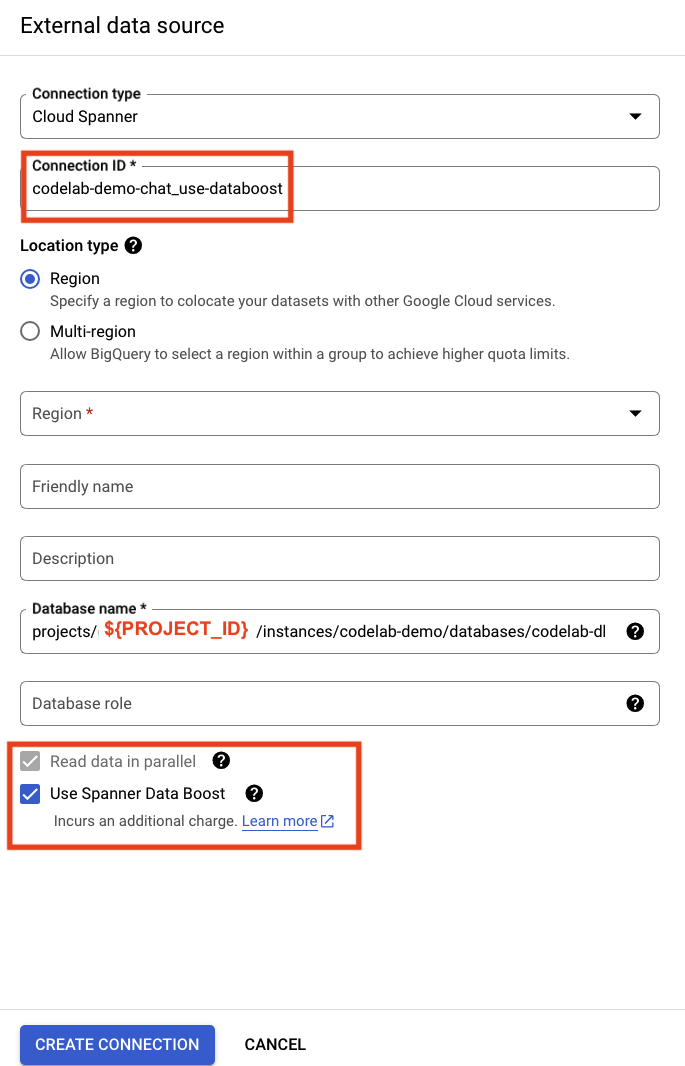Toggle the Read data in parallel checkbox
This screenshot has width=685, height=1066.
coord(30,761)
